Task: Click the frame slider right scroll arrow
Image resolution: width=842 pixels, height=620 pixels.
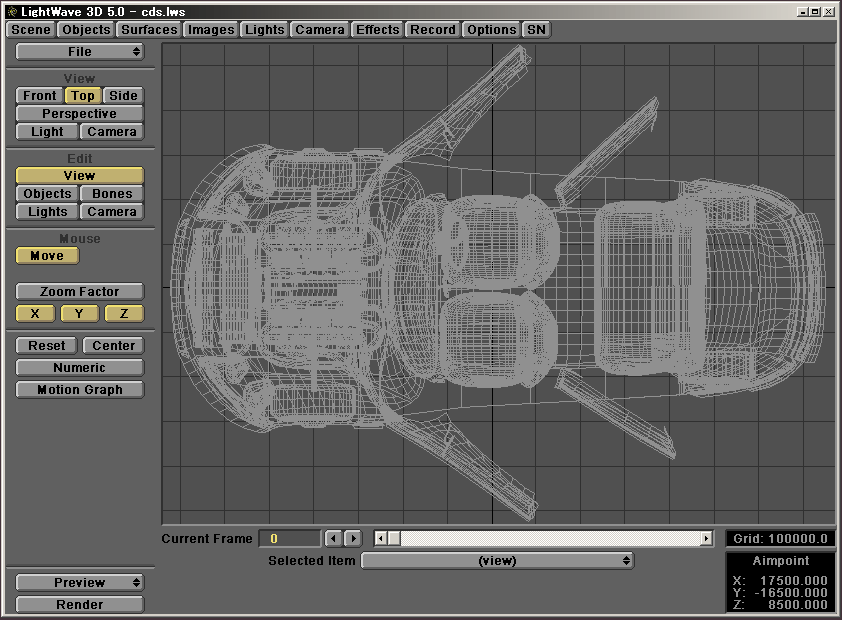Action: [x=706, y=539]
